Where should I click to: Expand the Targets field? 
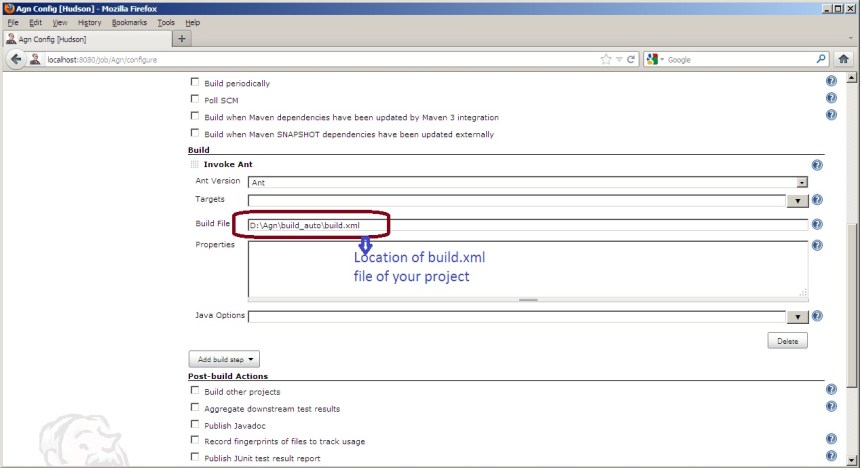797,201
